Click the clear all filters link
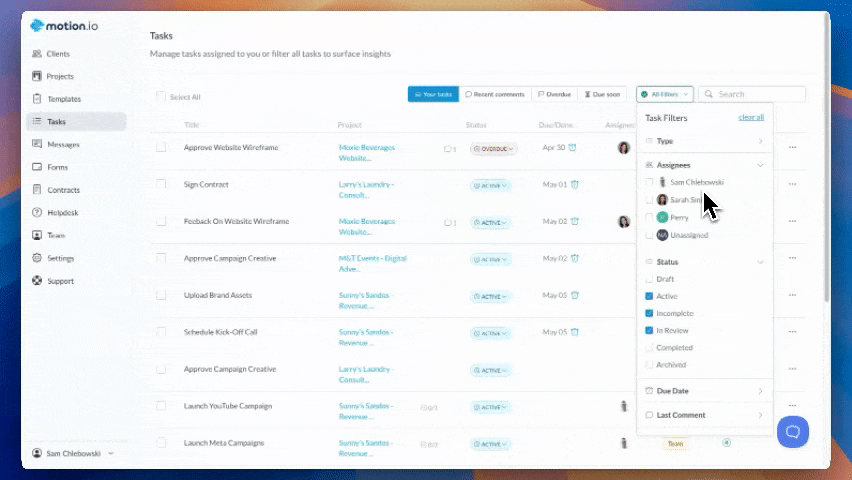Viewport: 852px width, 480px height. (x=751, y=117)
